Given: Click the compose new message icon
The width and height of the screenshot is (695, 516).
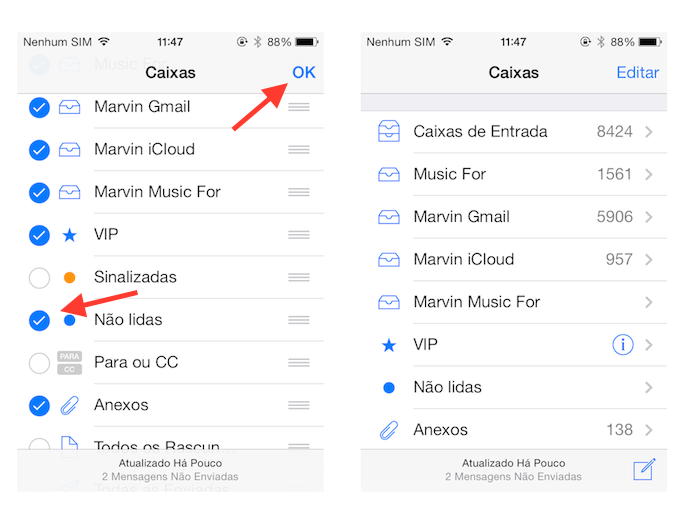Looking at the screenshot, I should (x=644, y=469).
